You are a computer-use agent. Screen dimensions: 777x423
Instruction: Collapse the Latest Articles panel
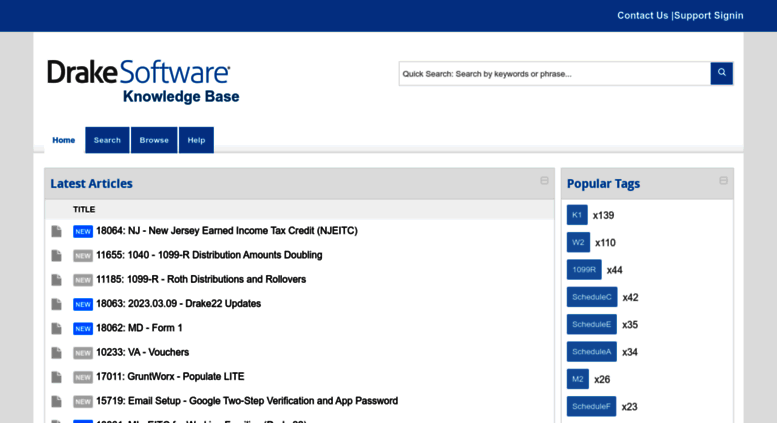coord(544,181)
